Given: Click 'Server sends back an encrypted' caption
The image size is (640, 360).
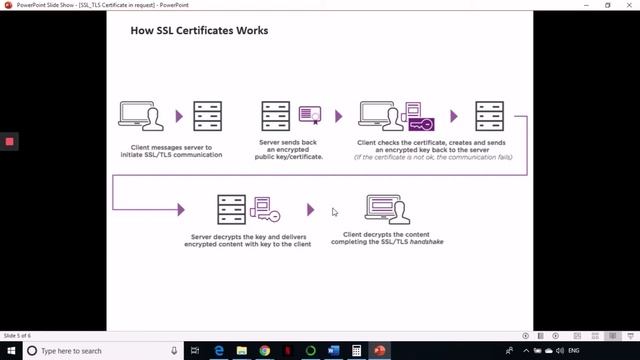Looking at the screenshot, I should tap(289, 149).
